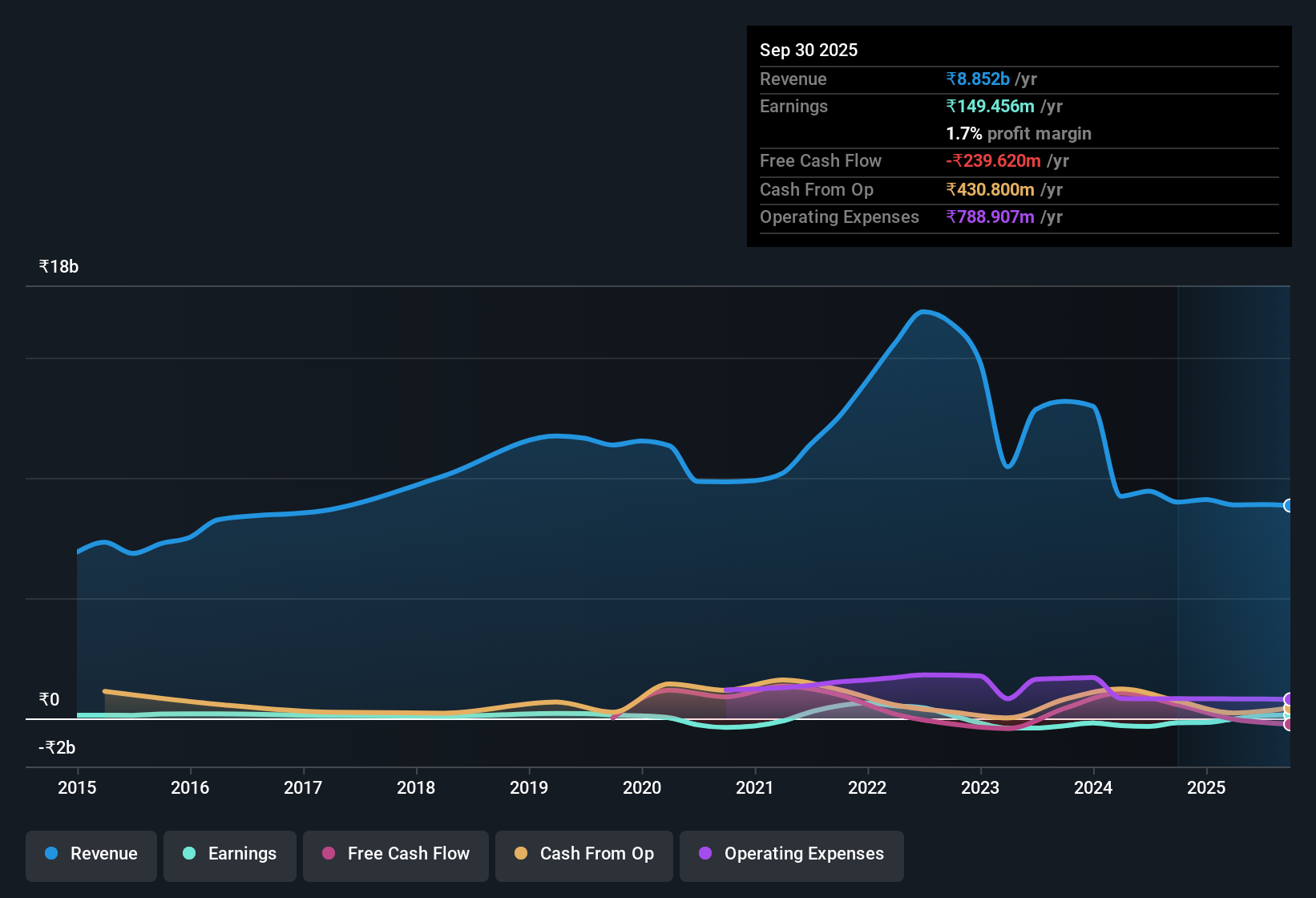The height and width of the screenshot is (898, 1316).
Task: Click the Operating Expenses label in tooltip
Action: 839,216
